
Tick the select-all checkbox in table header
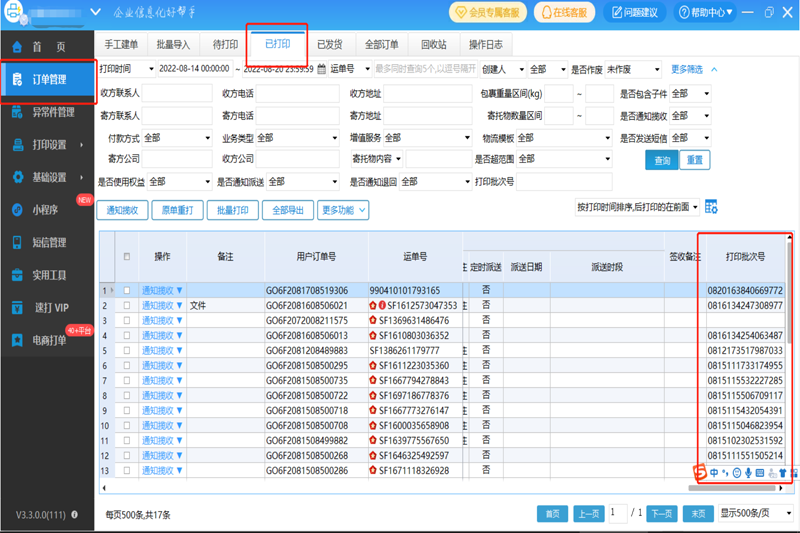126,257
